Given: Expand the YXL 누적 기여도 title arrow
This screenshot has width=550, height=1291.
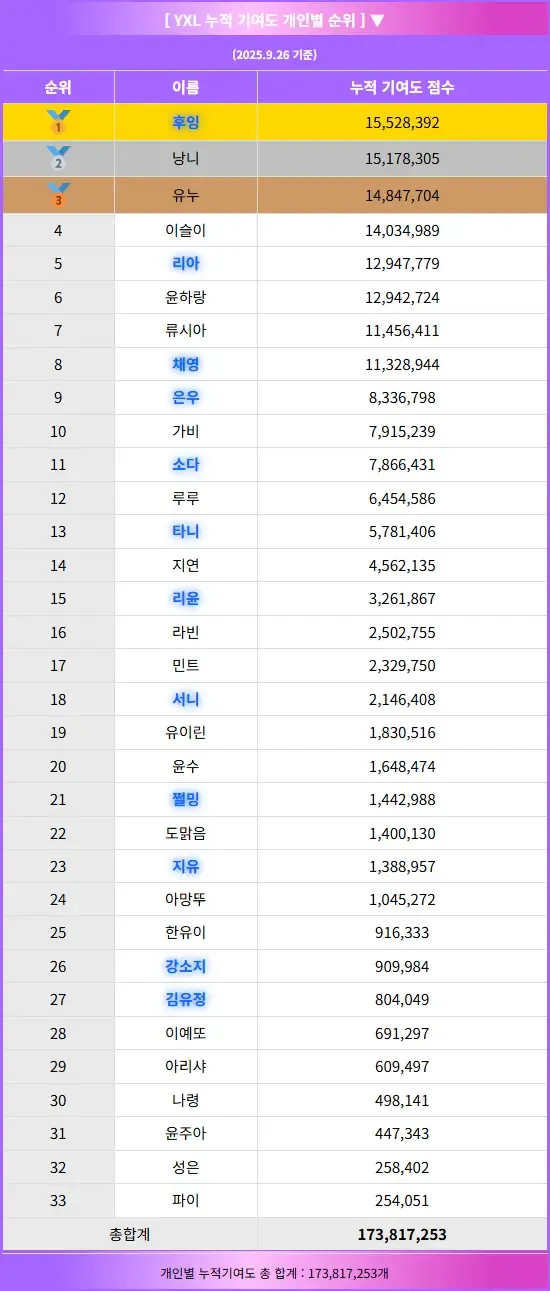Looking at the screenshot, I should (x=376, y=20).
